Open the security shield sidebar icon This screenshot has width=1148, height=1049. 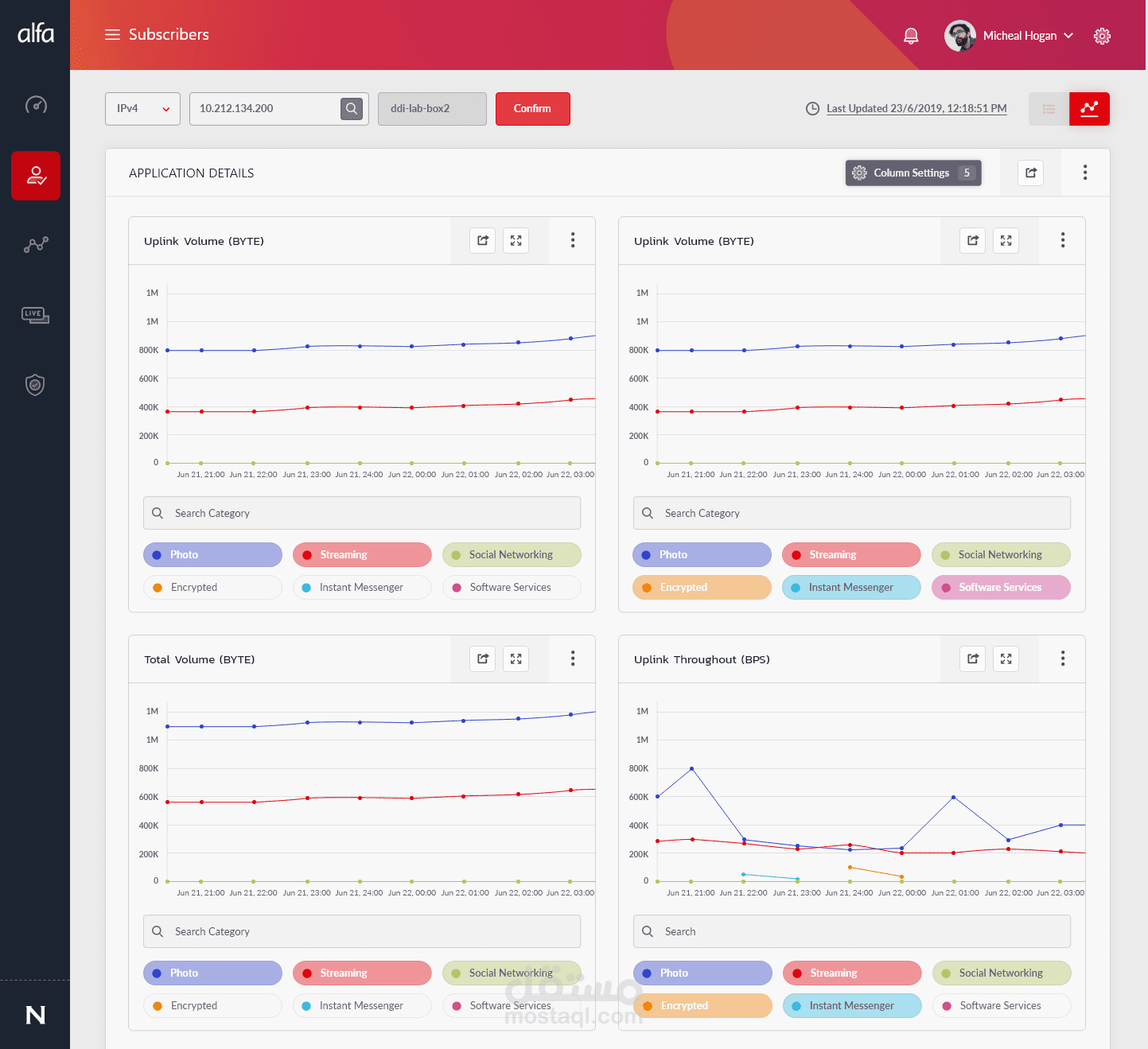[x=35, y=385]
